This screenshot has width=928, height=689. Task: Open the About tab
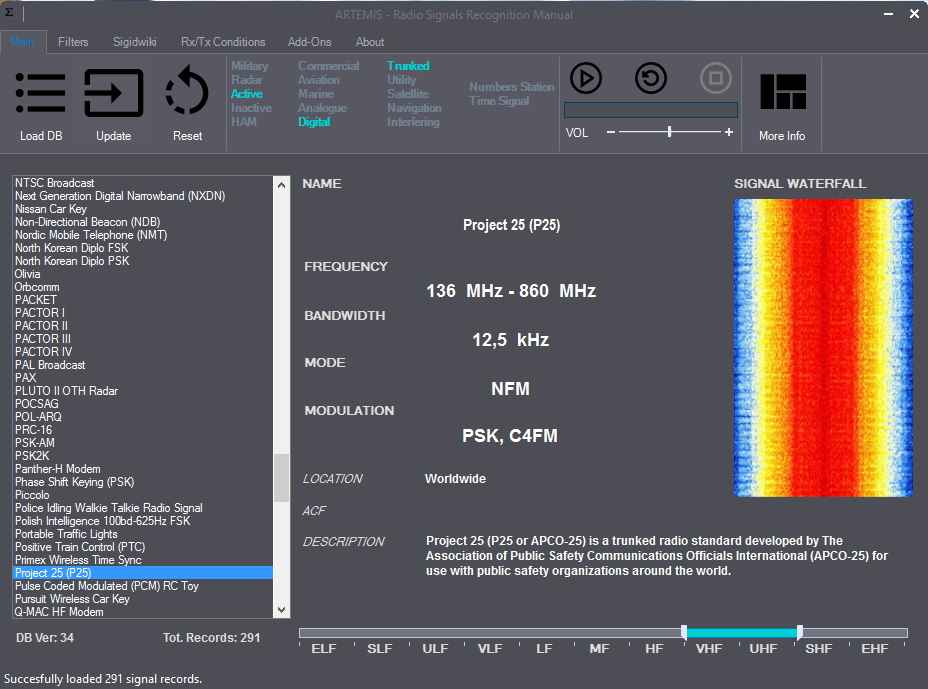click(x=369, y=42)
